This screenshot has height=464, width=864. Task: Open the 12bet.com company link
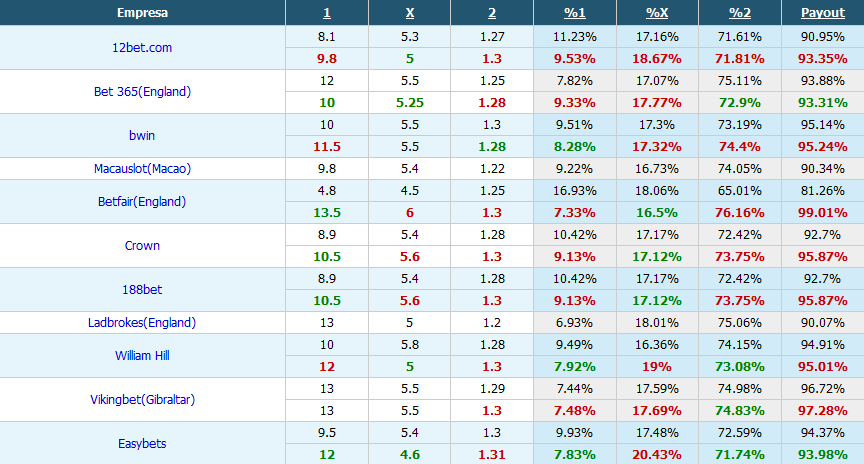(x=142, y=47)
